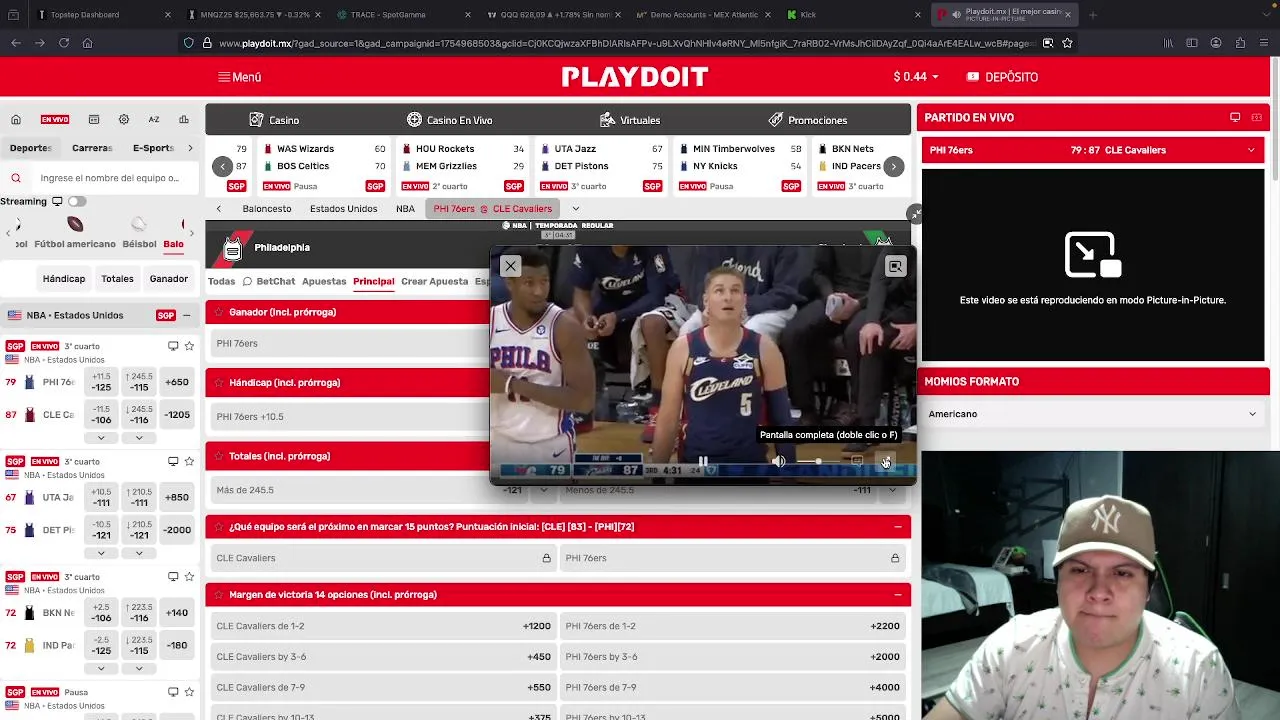Open the settings gear in sports sidebar
Viewport: 1280px width, 720px height.
(124, 119)
